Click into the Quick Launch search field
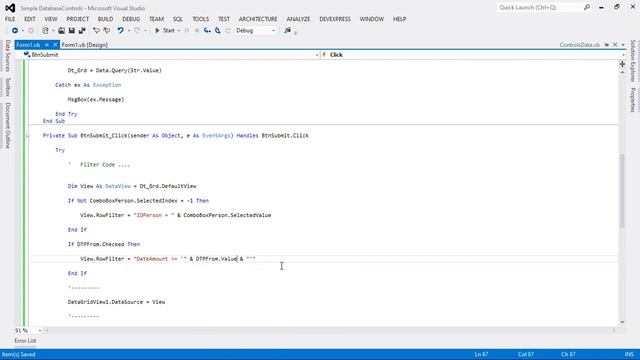The image size is (640, 360). coord(540,7)
